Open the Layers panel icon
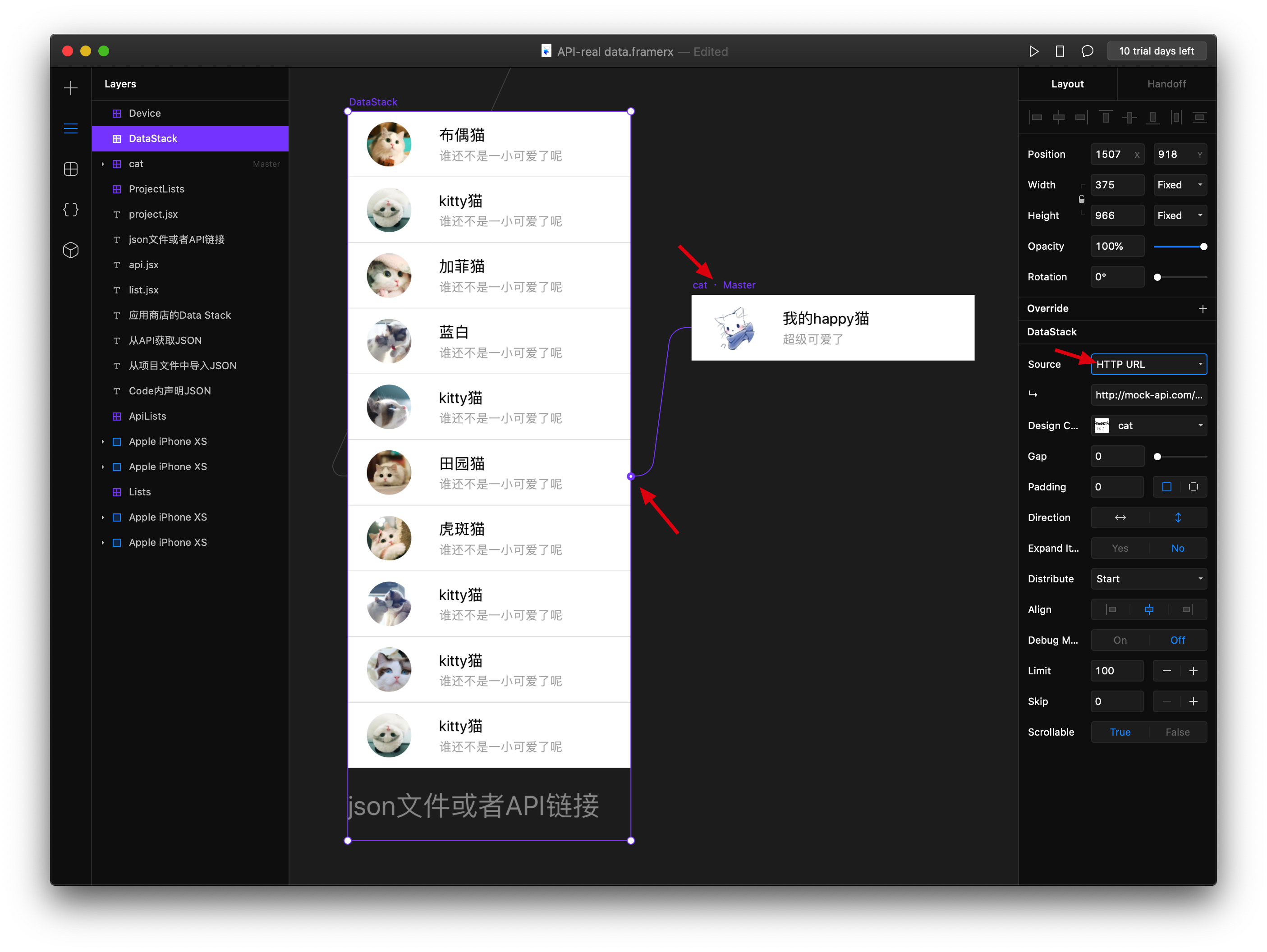Image resolution: width=1267 pixels, height=952 pixels. point(70,128)
